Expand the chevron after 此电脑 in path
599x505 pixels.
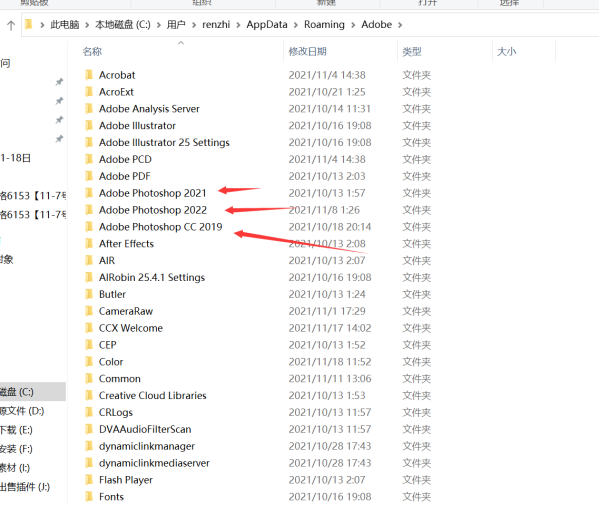(x=87, y=25)
